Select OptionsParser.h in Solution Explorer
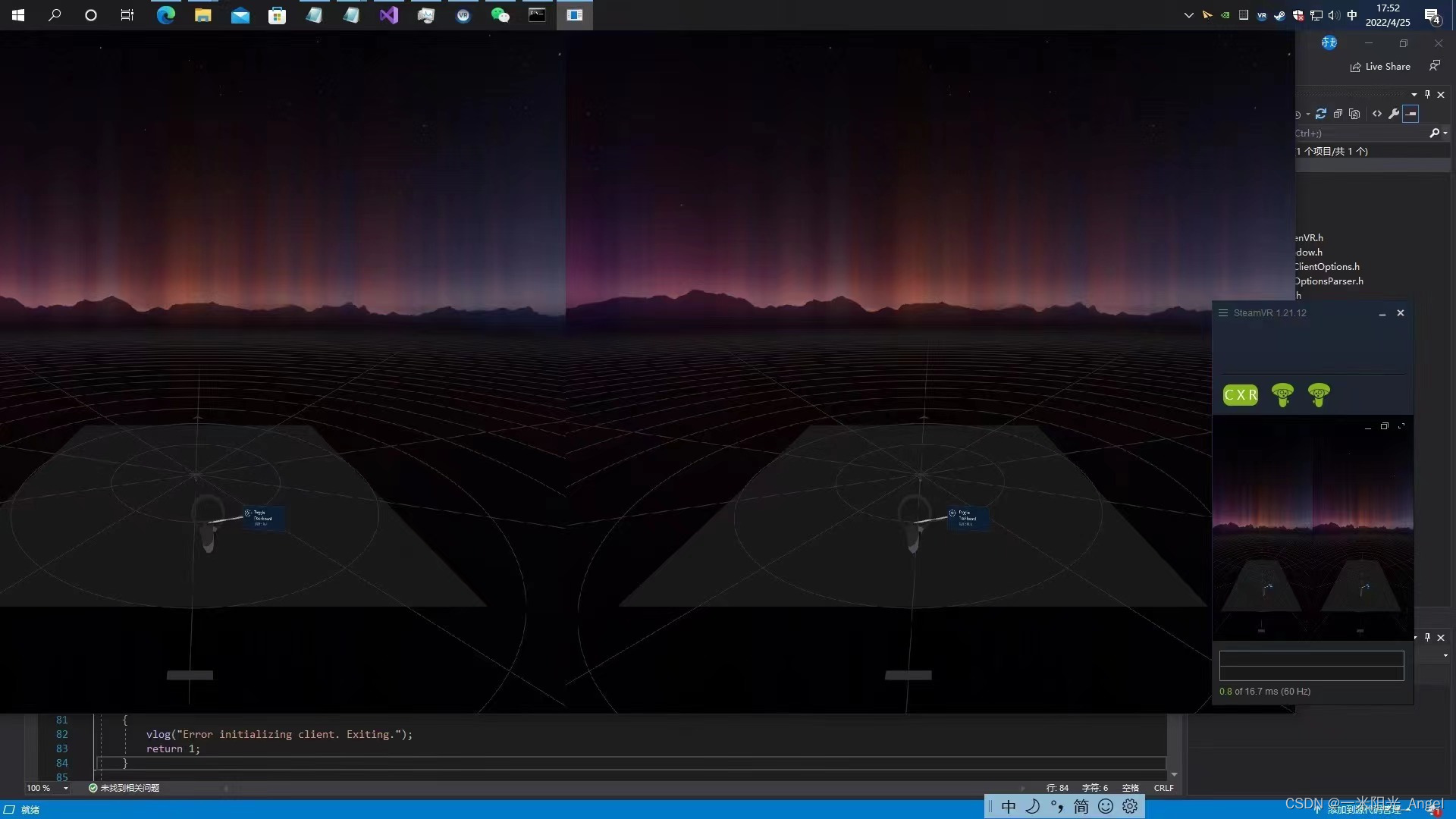 (x=1329, y=281)
